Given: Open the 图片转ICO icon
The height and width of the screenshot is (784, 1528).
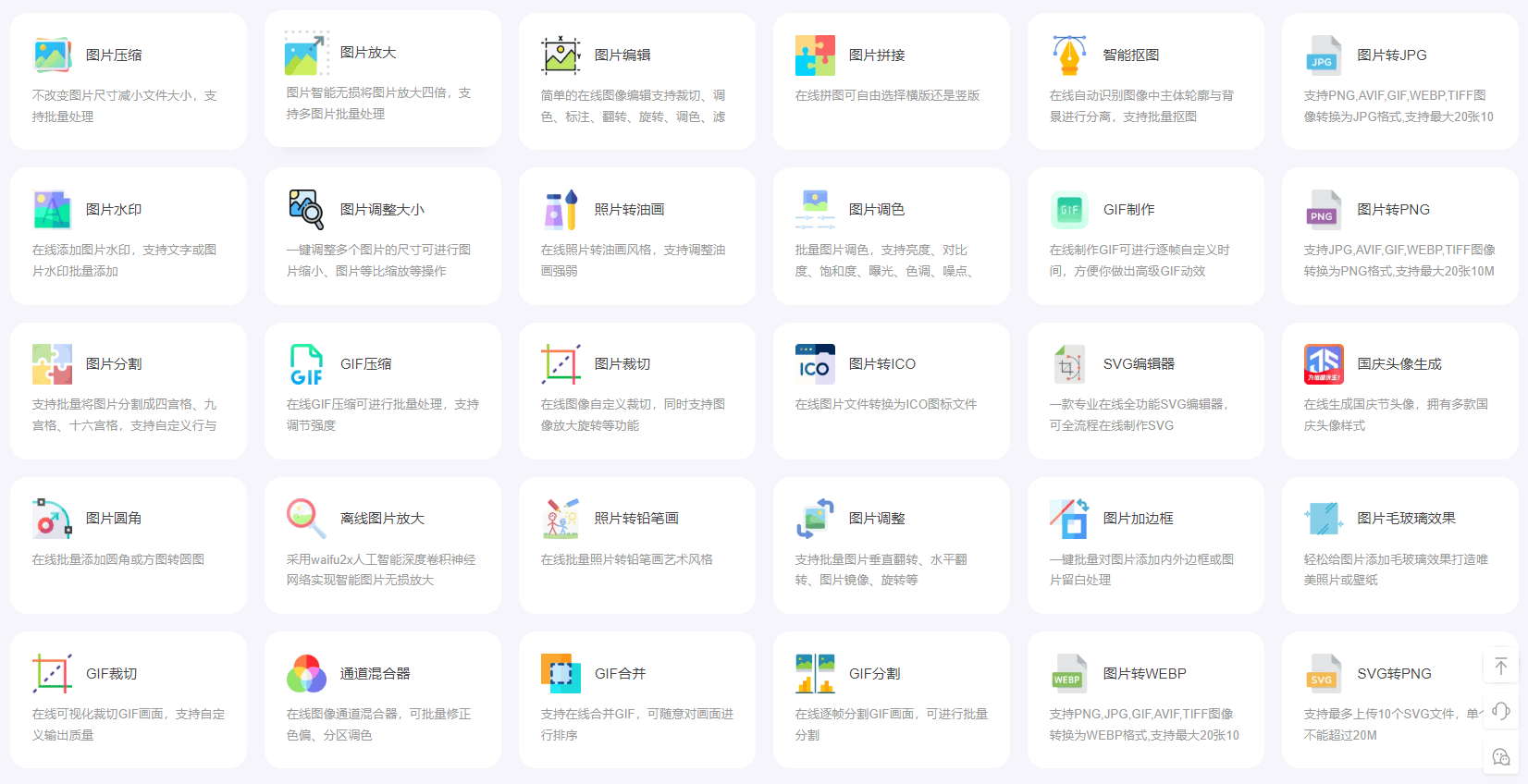Looking at the screenshot, I should [x=816, y=364].
